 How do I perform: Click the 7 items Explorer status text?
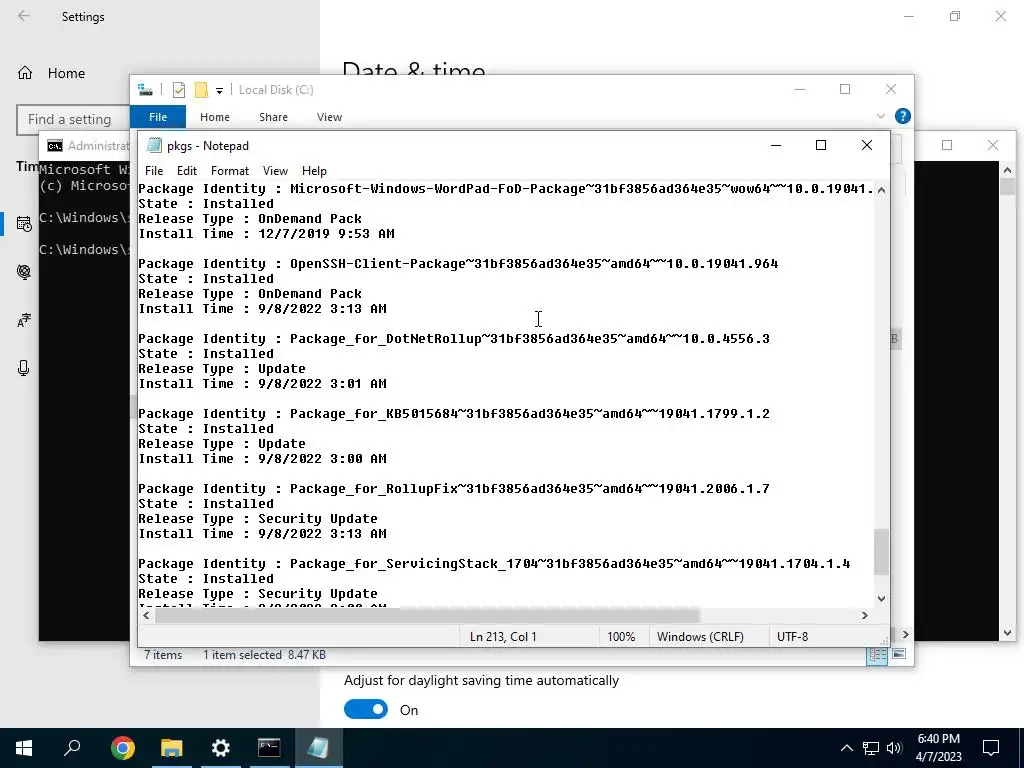click(x=163, y=655)
